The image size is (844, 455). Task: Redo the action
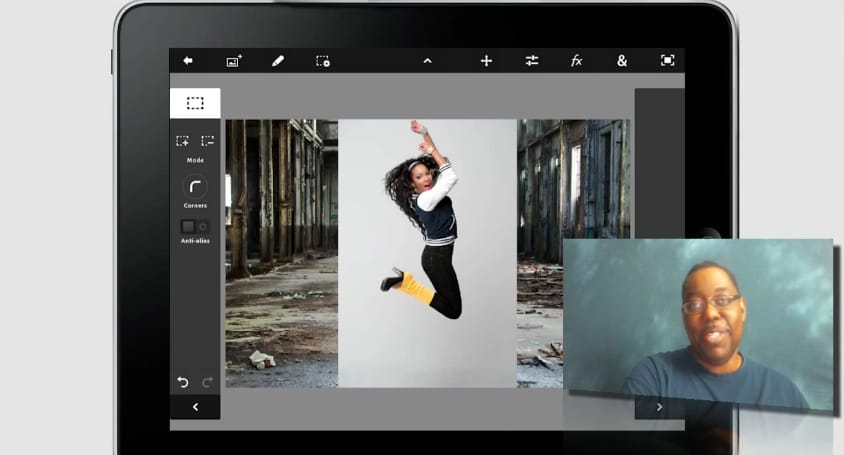[x=207, y=382]
